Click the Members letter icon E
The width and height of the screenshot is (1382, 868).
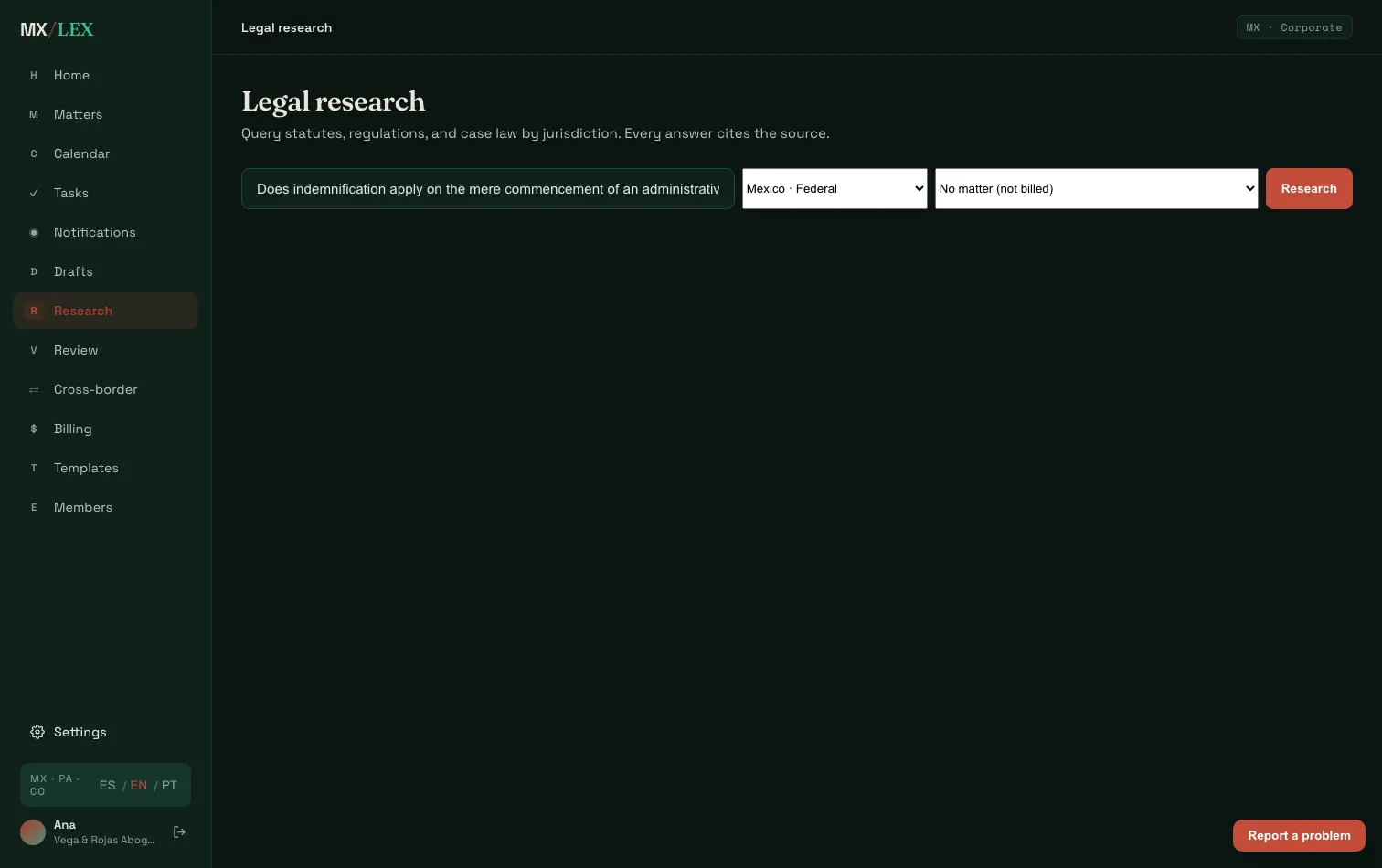[x=34, y=507]
